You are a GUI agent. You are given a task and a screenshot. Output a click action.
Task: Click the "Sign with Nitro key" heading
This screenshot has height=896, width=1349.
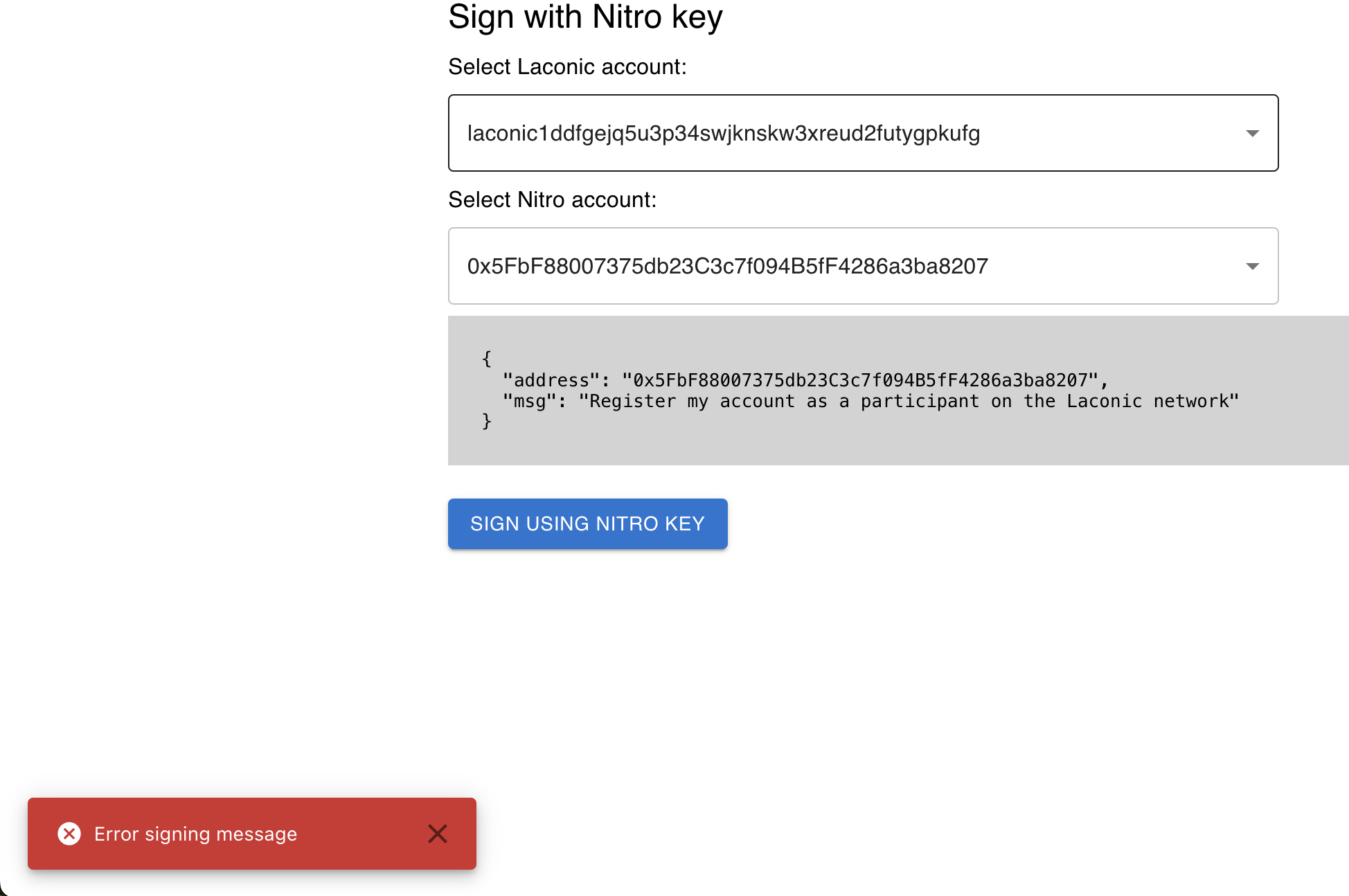pyautogui.click(x=585, y=17)
